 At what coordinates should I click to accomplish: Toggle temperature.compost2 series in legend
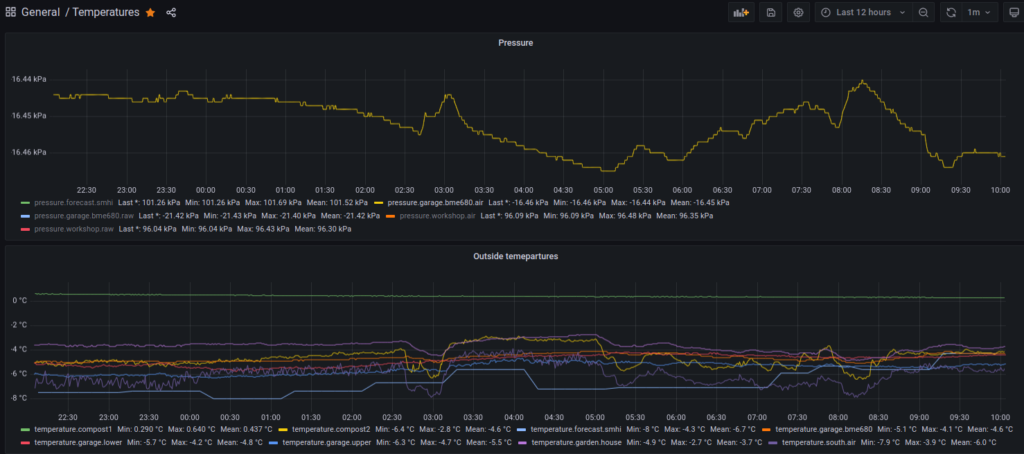click(331, 429)
